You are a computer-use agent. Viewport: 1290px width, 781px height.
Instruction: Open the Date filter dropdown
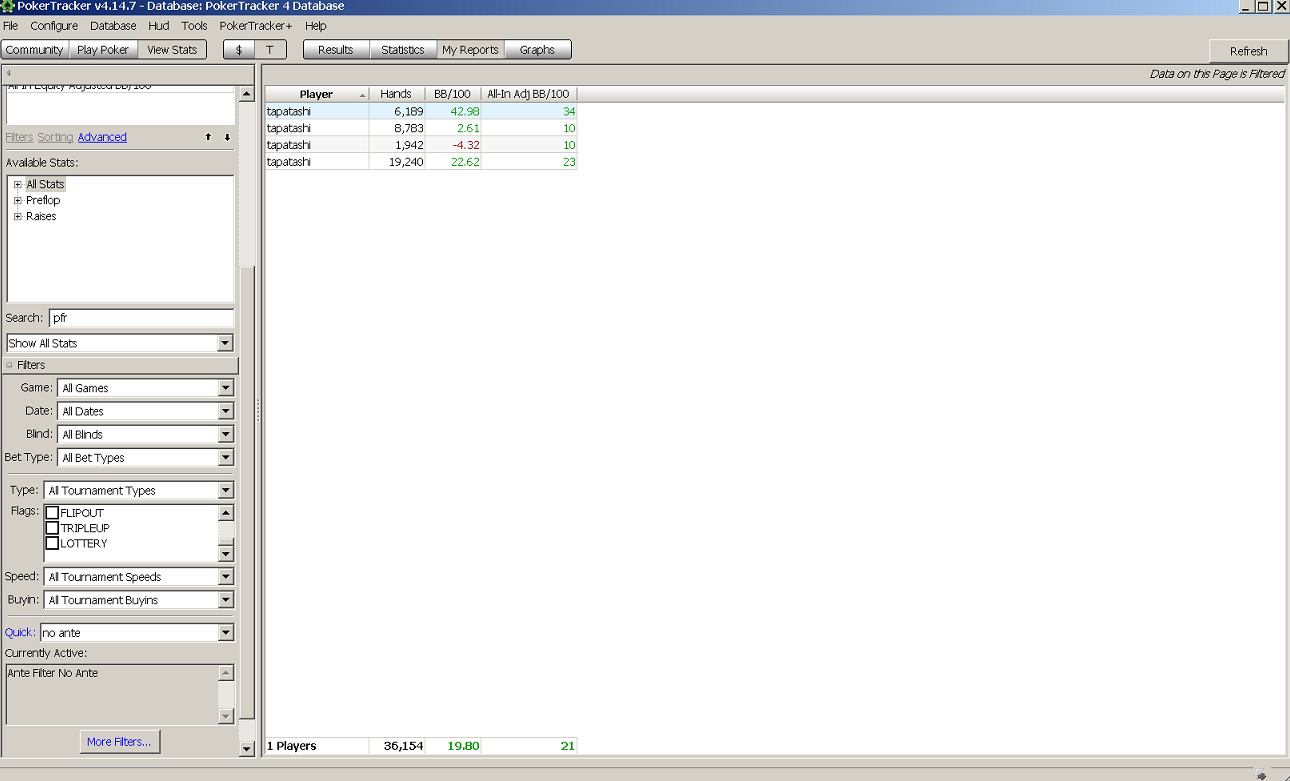(225, 411)
